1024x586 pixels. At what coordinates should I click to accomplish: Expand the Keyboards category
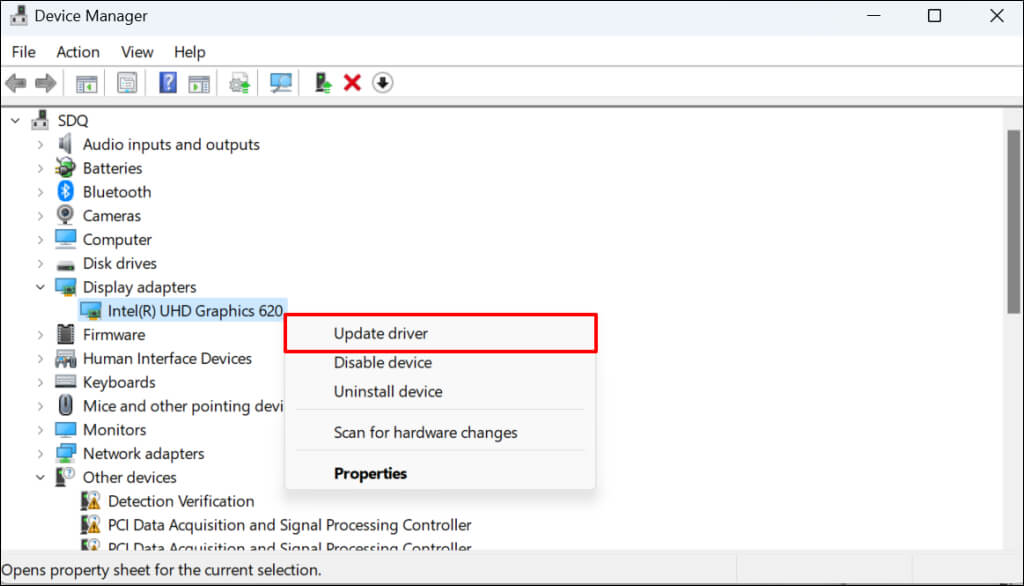[40, 382]
